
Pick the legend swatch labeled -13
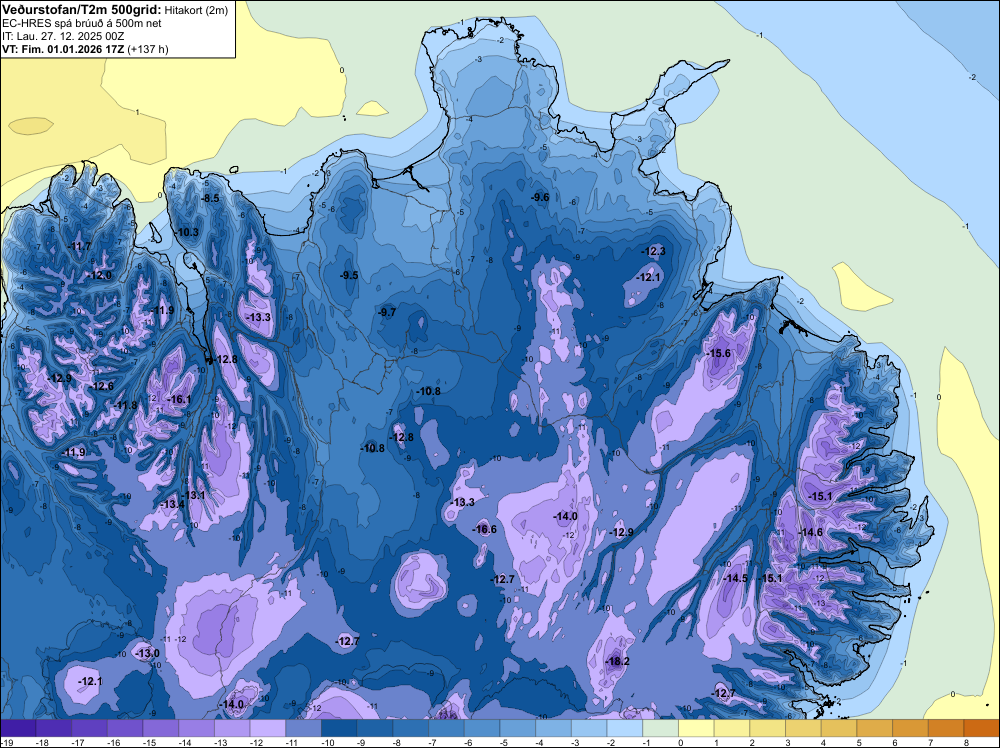click(232, 728)
